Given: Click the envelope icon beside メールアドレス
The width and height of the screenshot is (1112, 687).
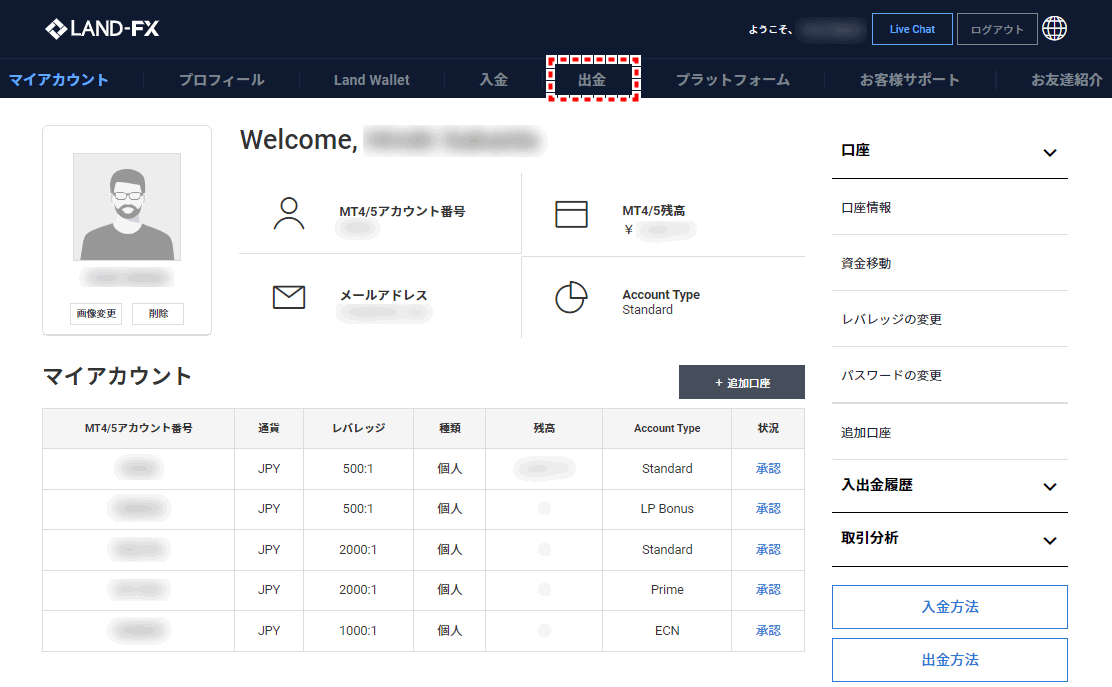Looking at the screenshot, I should (x=289, y=297).
